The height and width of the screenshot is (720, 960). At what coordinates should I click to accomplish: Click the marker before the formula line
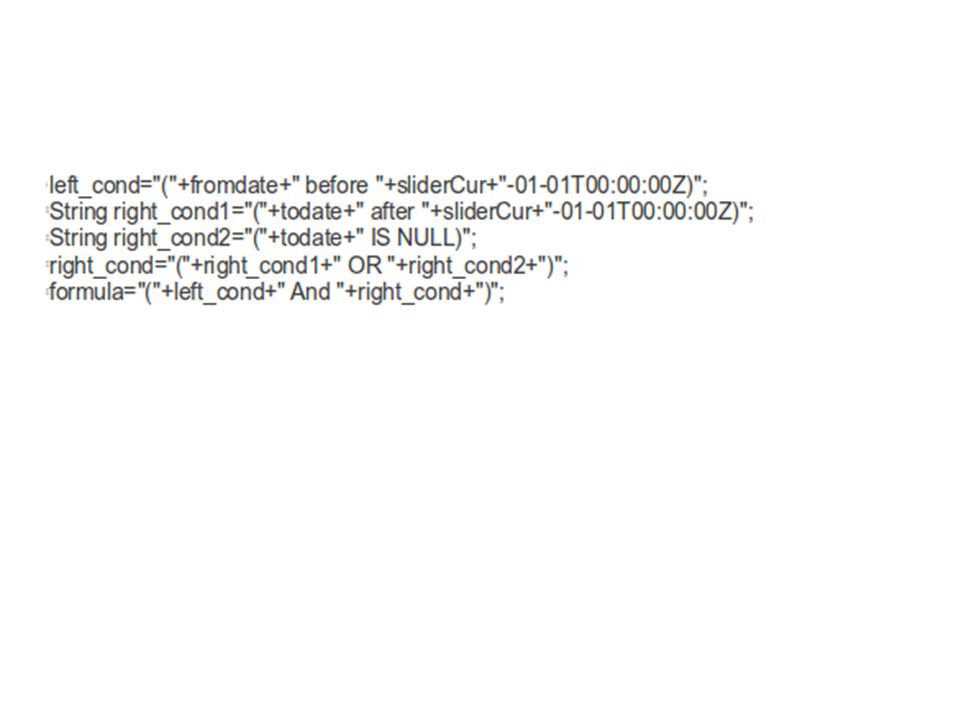pyautogui.click(x=48, y=291)
